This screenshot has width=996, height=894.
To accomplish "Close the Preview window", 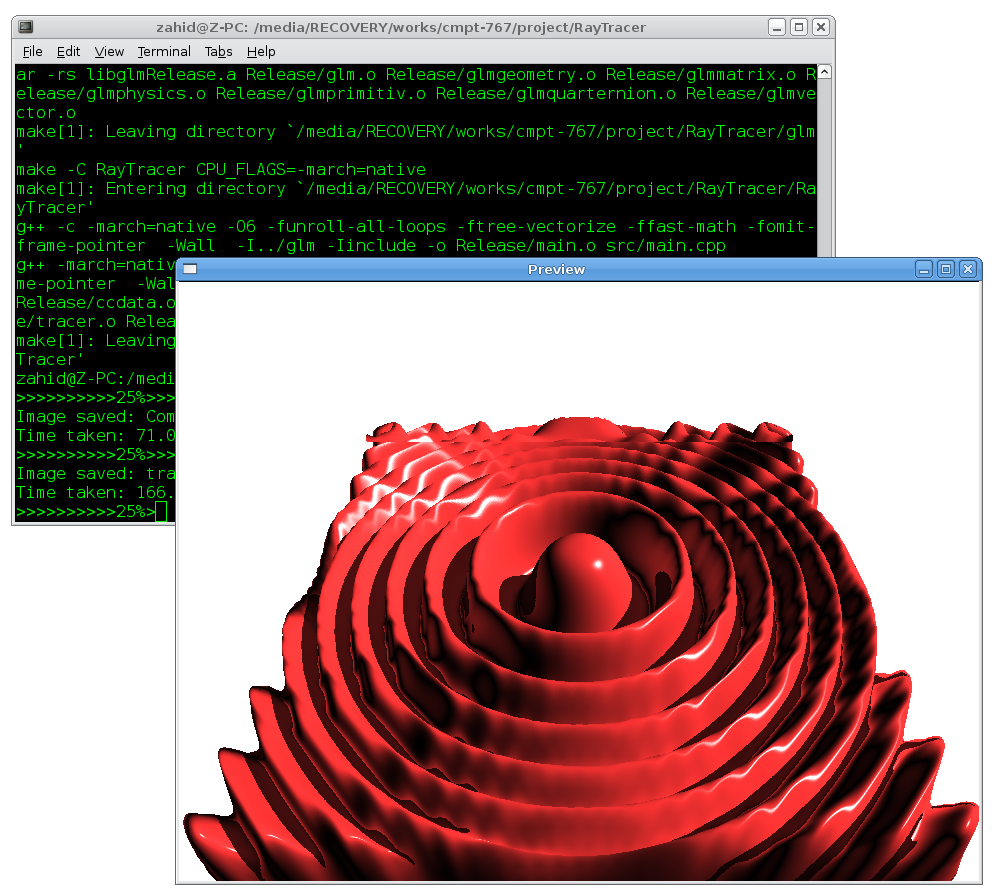I will [967, 269].
